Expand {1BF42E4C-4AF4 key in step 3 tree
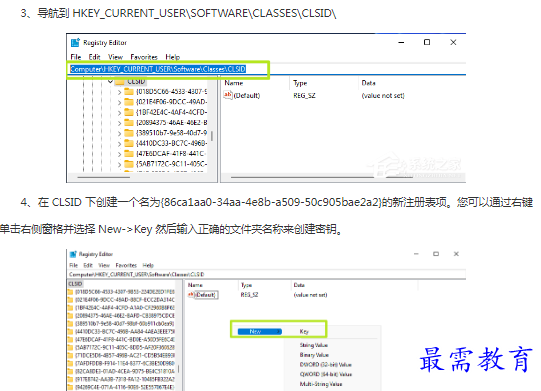 pos(119,113)
